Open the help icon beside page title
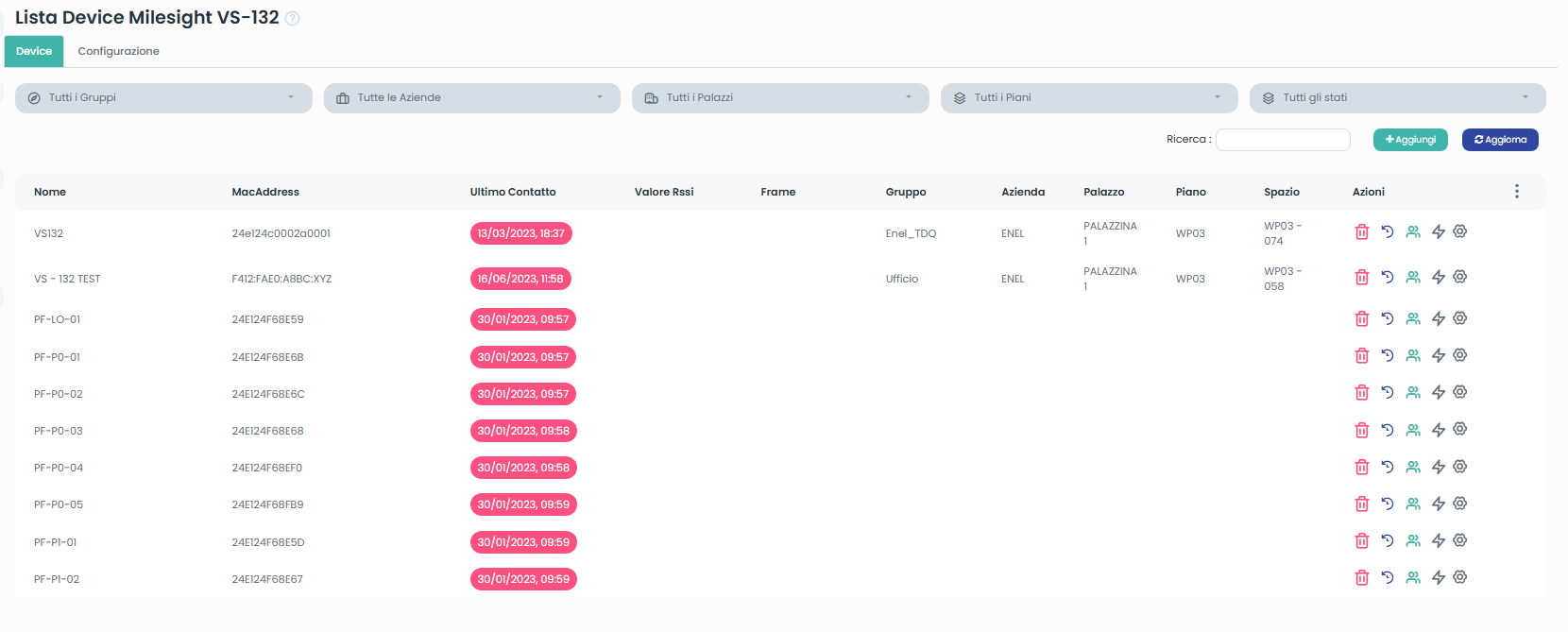Screen dimensions: 1568x632 (x=293, y=19)
